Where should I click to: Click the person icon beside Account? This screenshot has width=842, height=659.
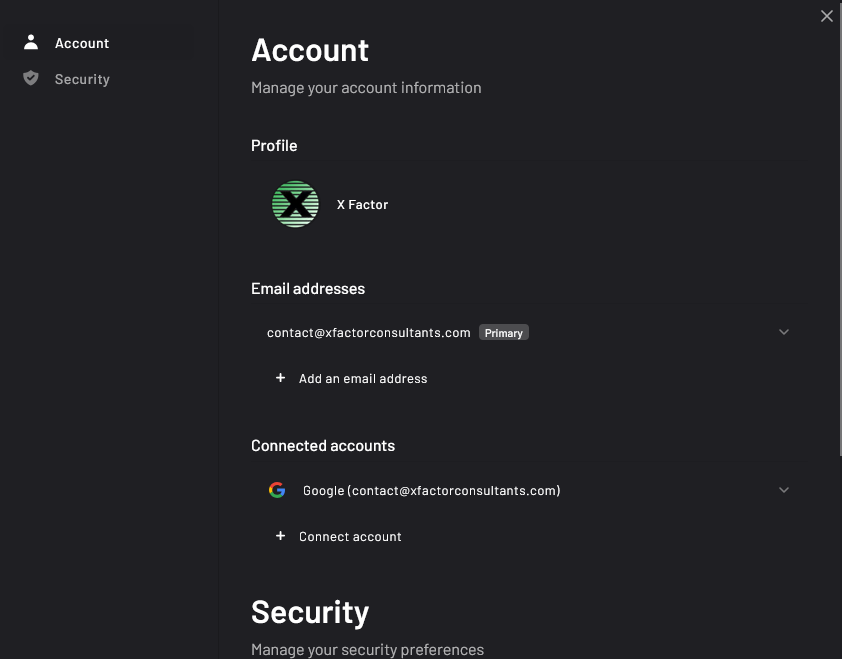click(x=31, y=42)
